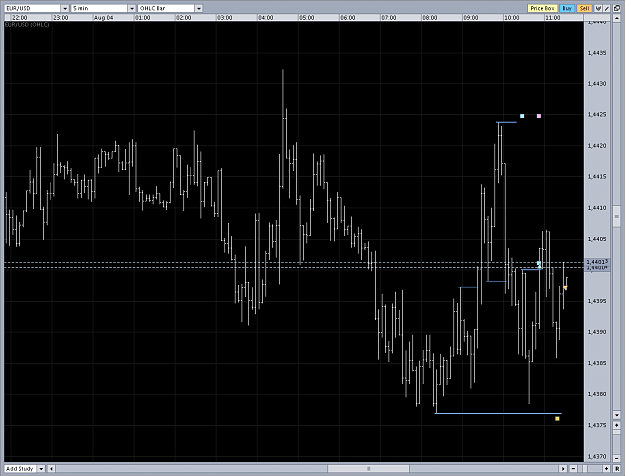Select the pink marker near 1.4425
Viewport: 625px width, 476px height.
pos(539,116)
